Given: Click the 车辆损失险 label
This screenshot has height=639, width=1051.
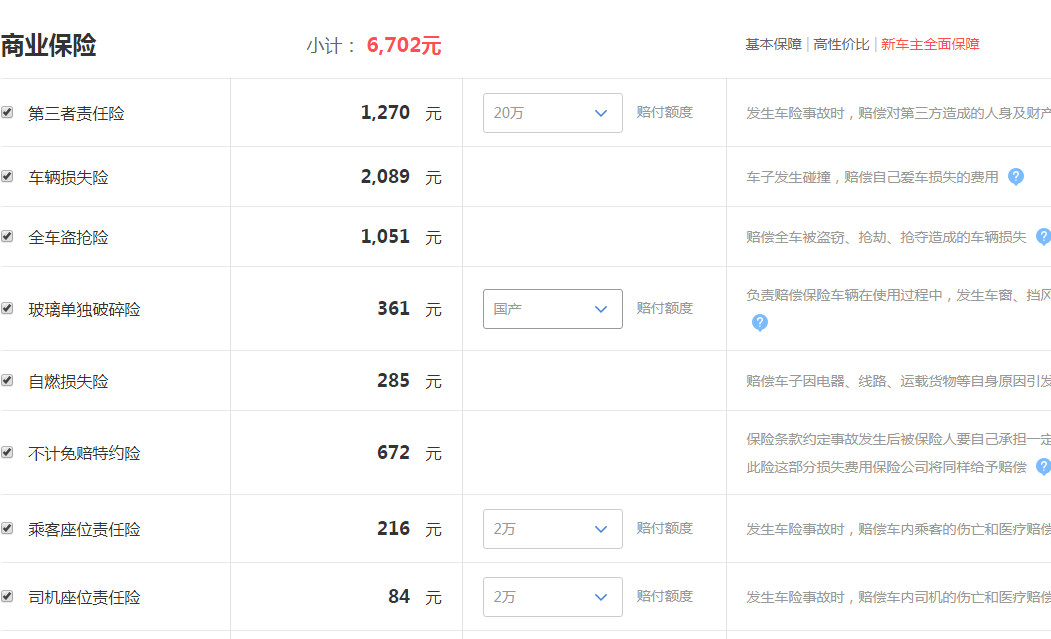Looking at the screenshot, I should (68, 177).
